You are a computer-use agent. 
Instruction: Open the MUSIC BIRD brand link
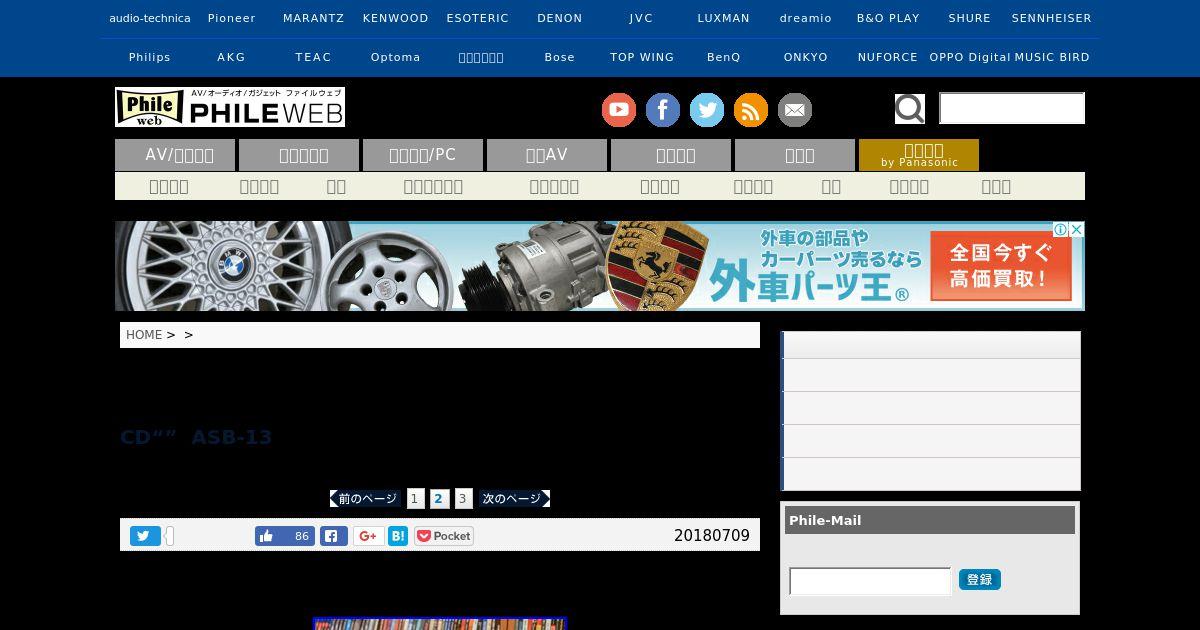pos(1052,57)
